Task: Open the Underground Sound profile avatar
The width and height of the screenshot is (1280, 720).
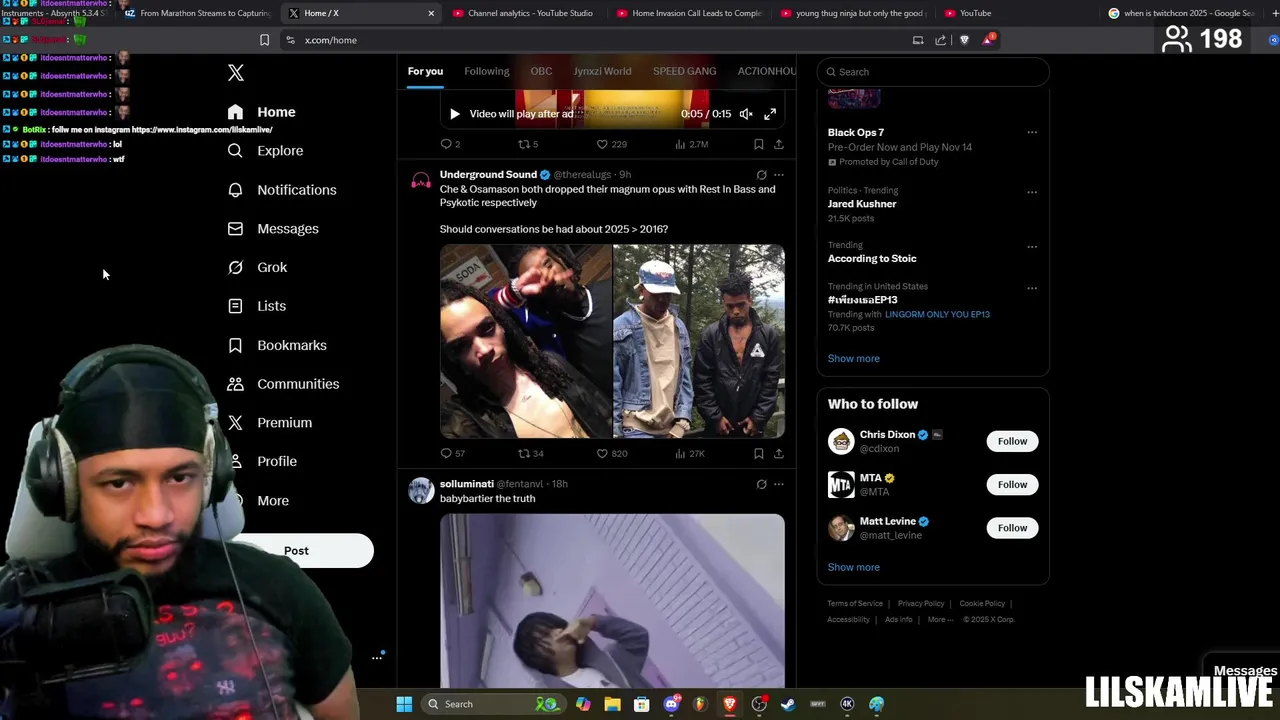Action: [421, 181]
